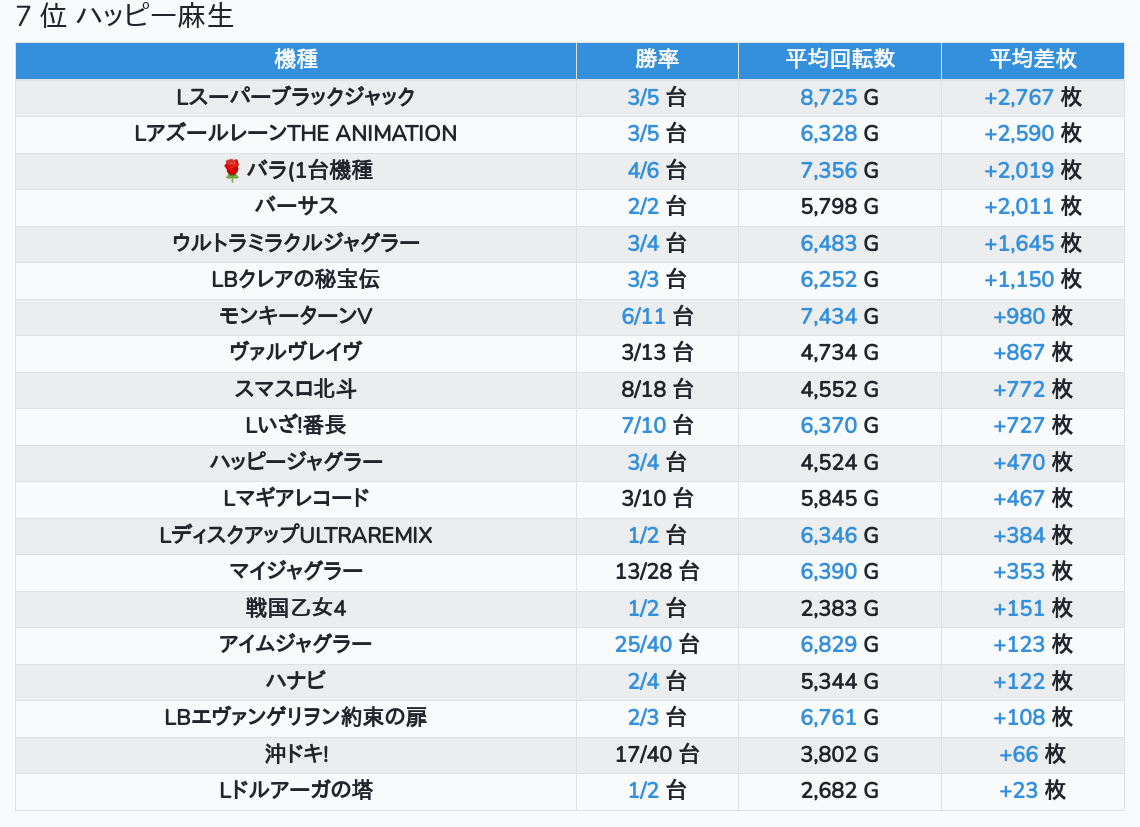
Task: Click the 25/40 台 win rate cell
Action: [657, 644]
